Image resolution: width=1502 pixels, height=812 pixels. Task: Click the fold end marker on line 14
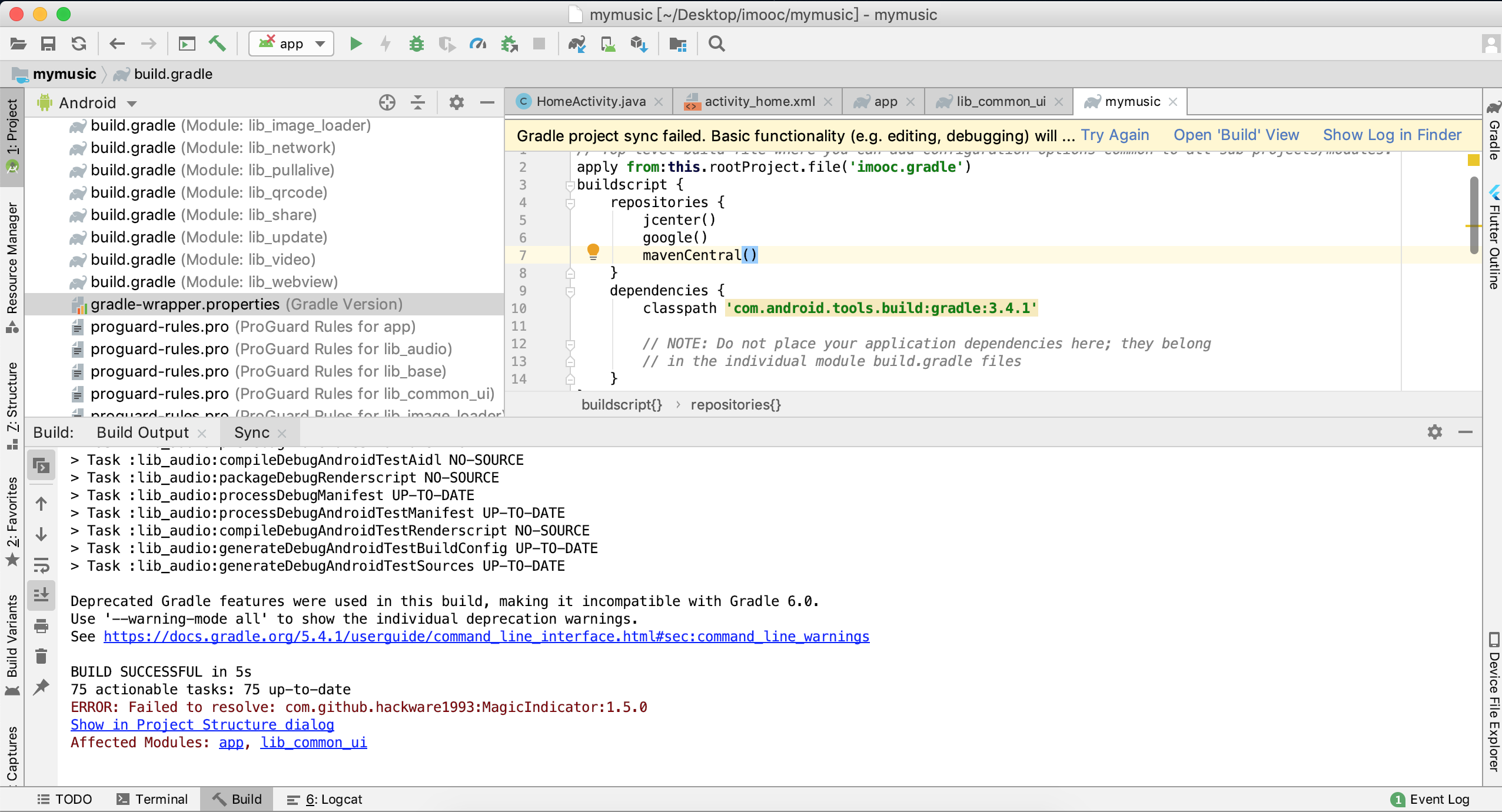(570, 380)
